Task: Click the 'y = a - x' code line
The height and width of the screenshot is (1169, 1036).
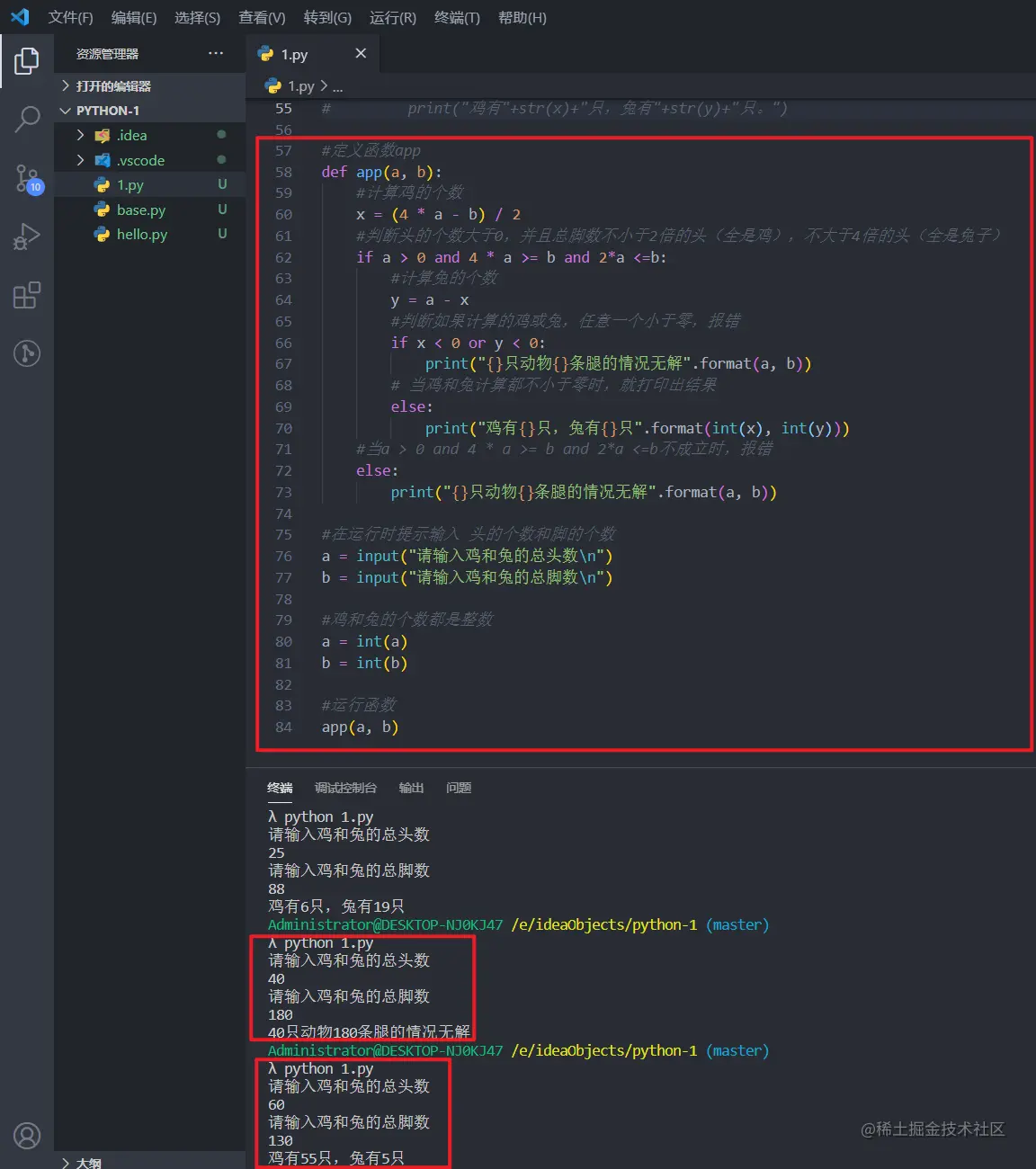Action: tap(429, 299)
